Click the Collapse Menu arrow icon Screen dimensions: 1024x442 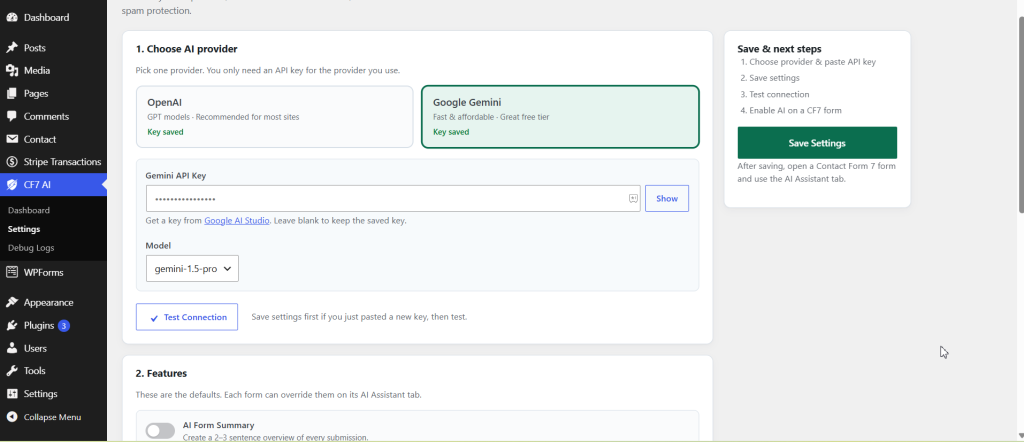(x=12, y=417)
